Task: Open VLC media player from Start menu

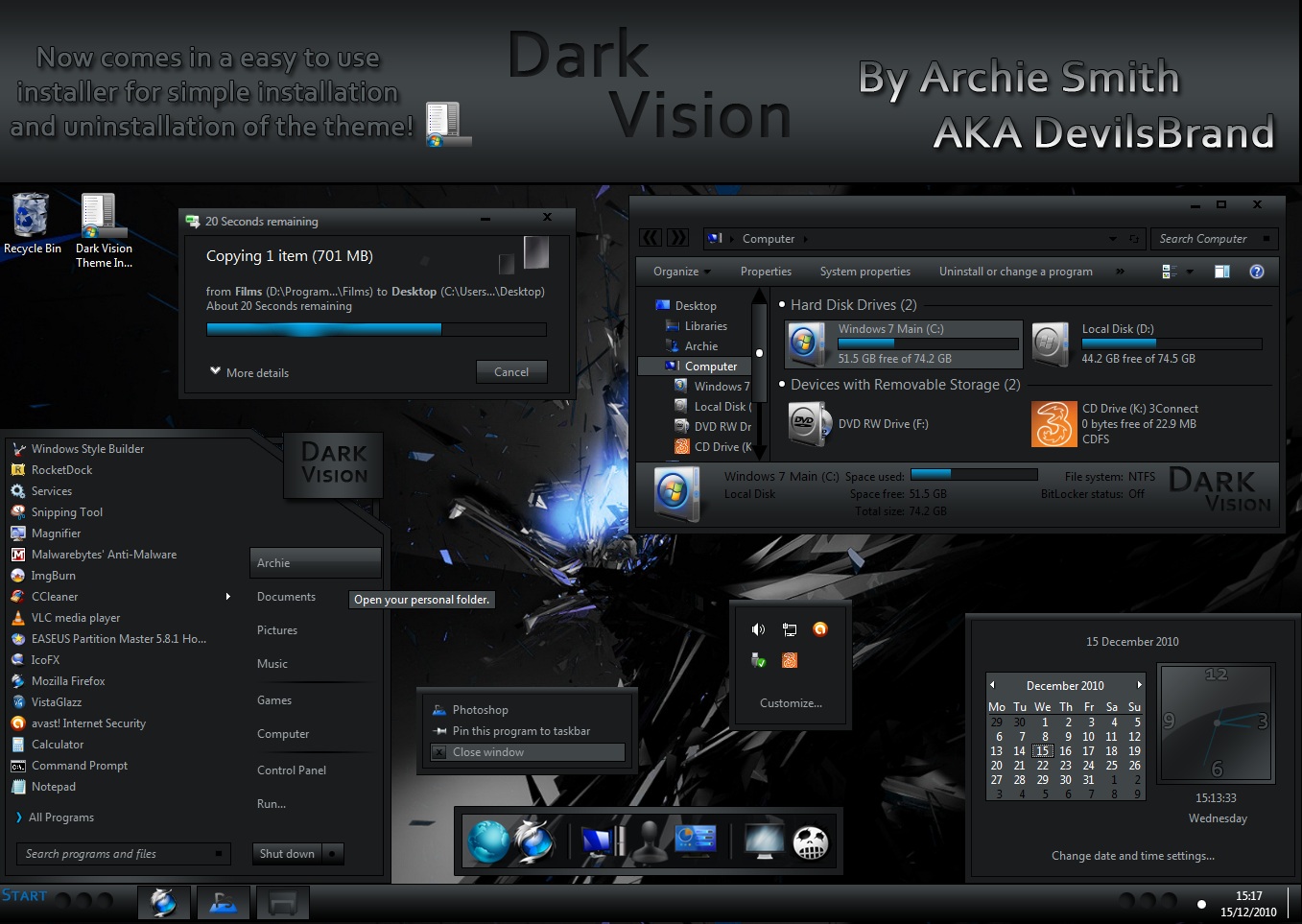Action: 76,618
